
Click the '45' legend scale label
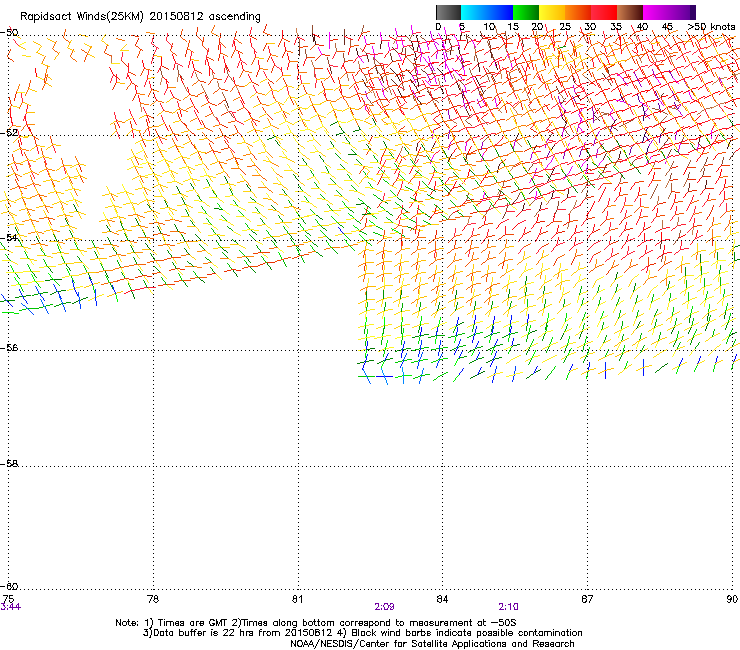(x=667, y=27)
